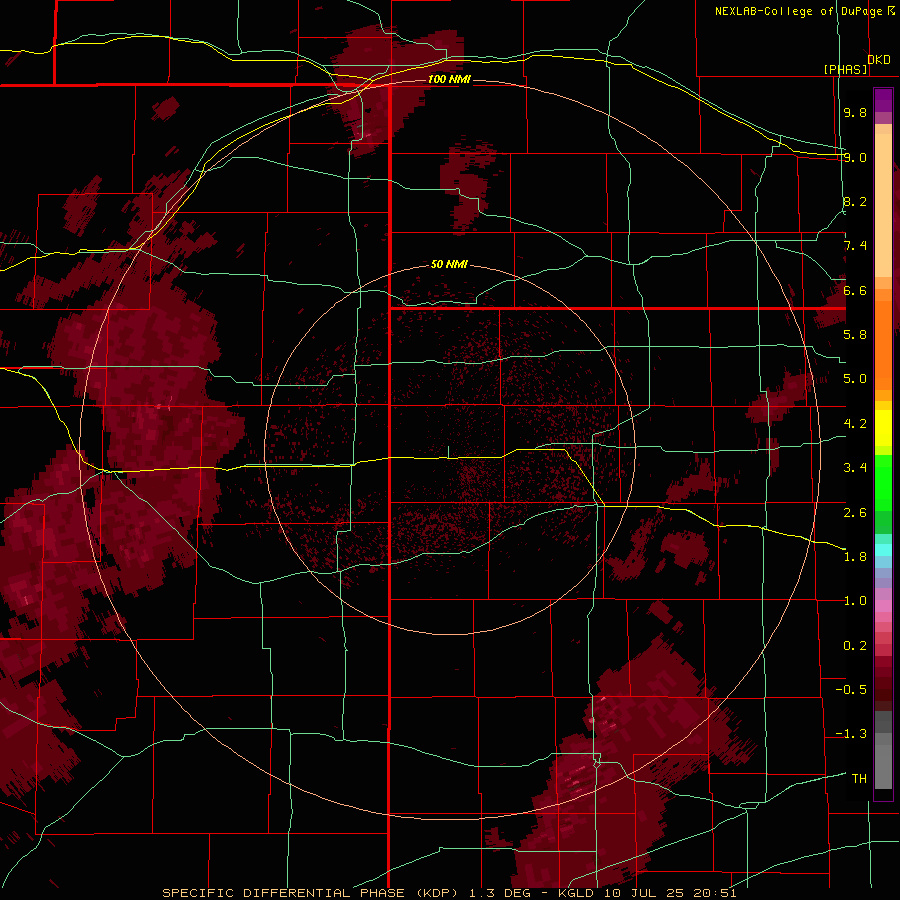
Task: Click the 0.2 scale value
Action: tap(855, 646)
